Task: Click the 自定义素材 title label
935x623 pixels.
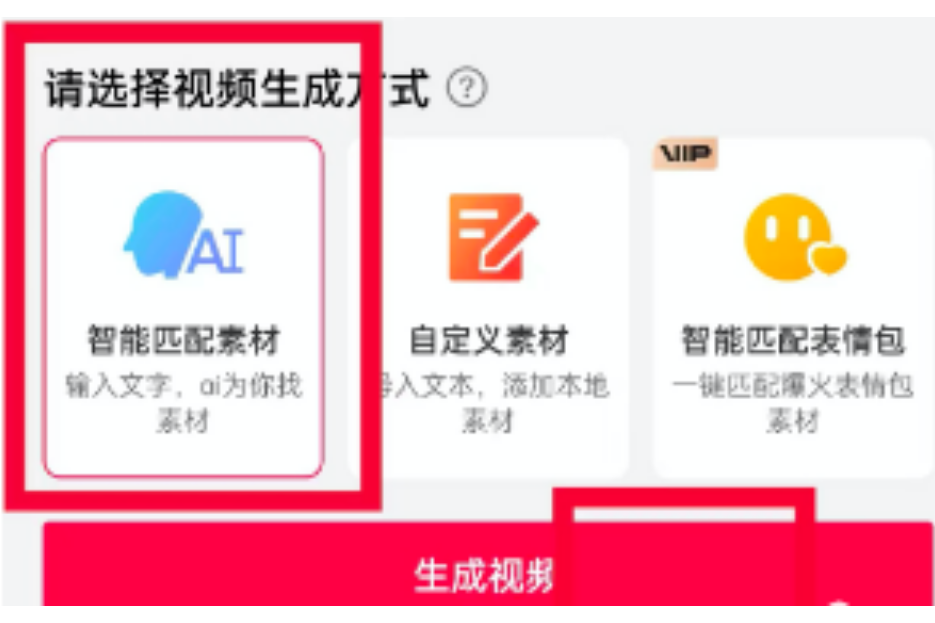Action: (489, 340)
